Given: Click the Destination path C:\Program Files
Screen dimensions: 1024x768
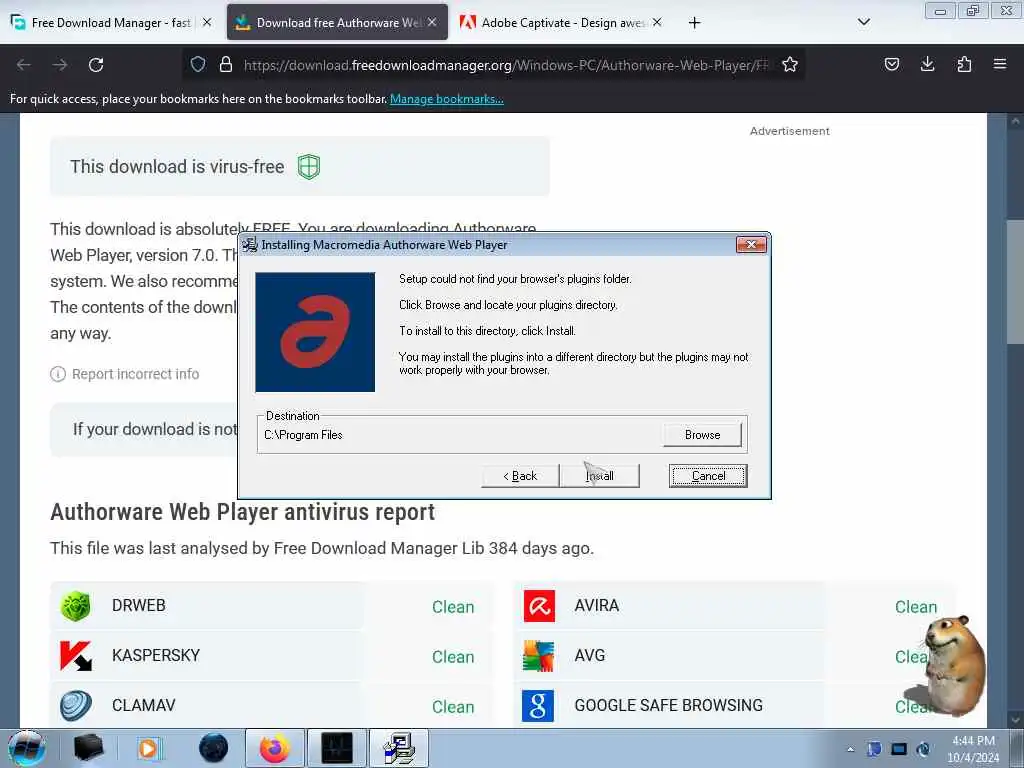Looking at the screenshot, I should 303,435.
